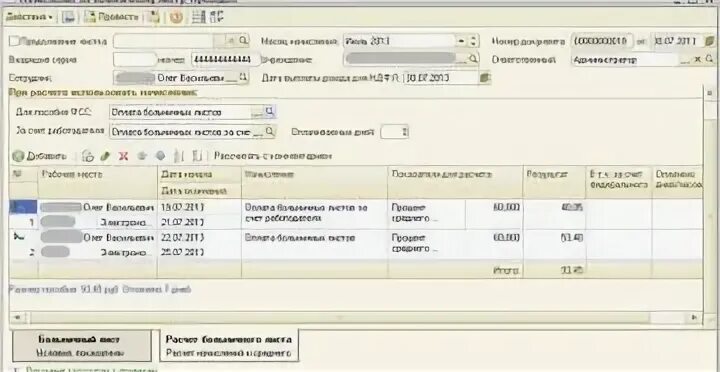Click the toolbar icon right after Провести
Image resolution: width=720 pixels, height=372 pixels.
[155, 17]
